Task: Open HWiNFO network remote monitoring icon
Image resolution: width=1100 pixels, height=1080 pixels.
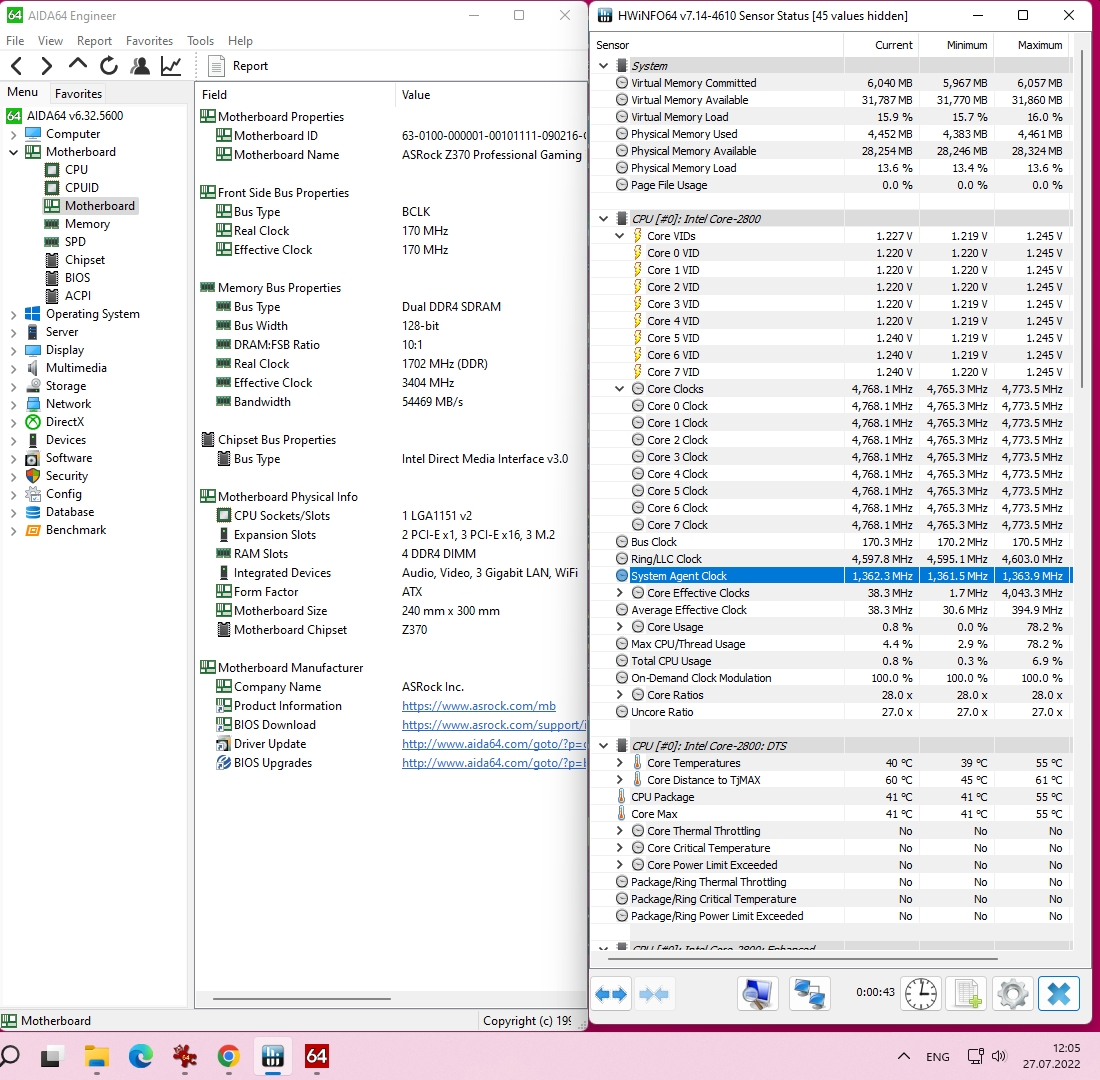Action: pyautogui.click(x=809, y=994)
